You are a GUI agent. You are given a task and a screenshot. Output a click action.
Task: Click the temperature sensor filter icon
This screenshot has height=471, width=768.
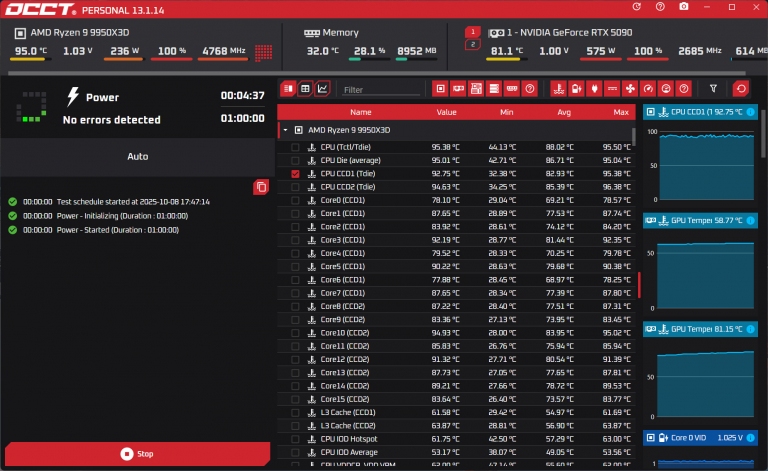point(558,89)
